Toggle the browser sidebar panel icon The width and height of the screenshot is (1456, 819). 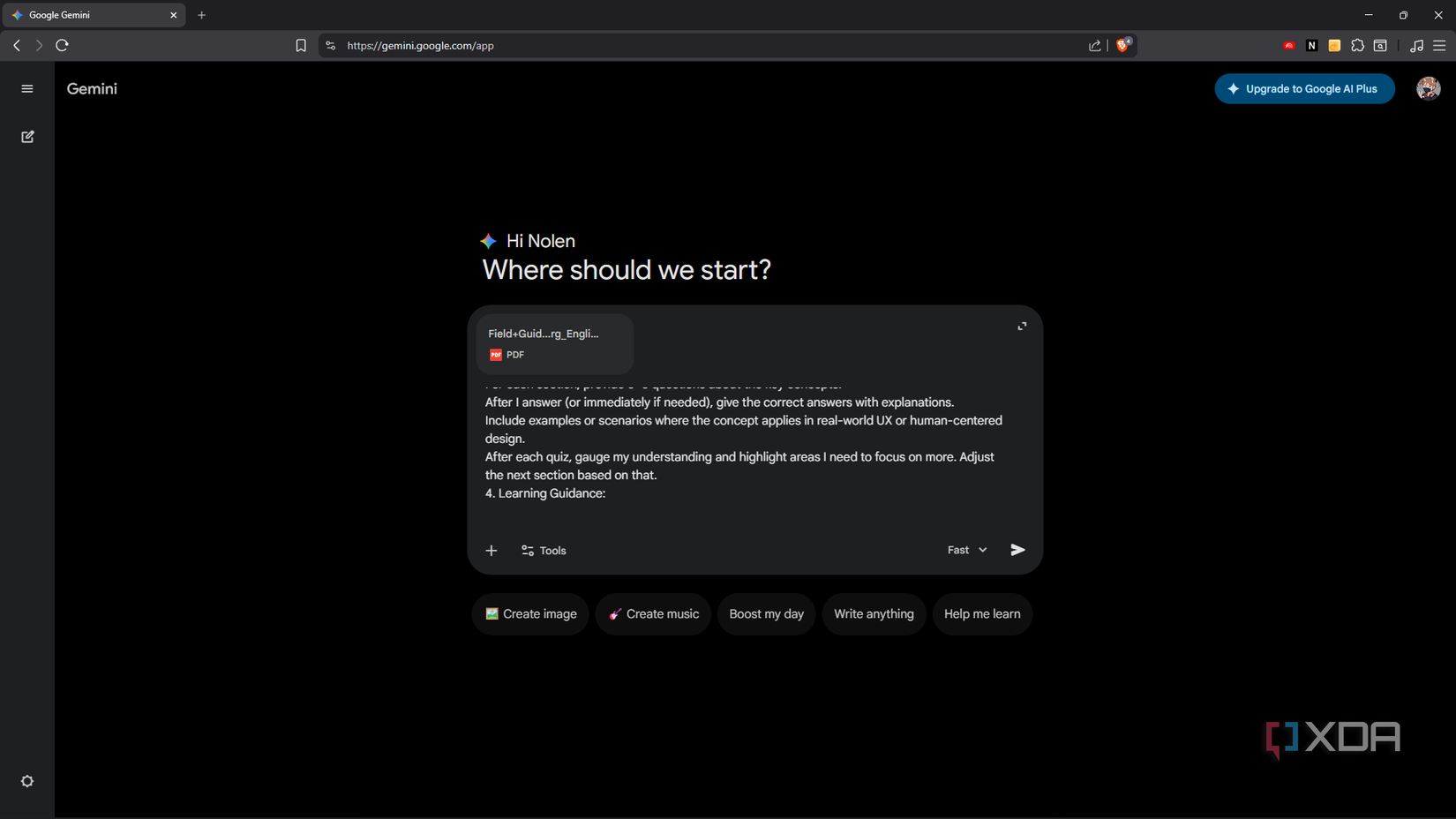pyautogui.click(x=1380, y=46)
